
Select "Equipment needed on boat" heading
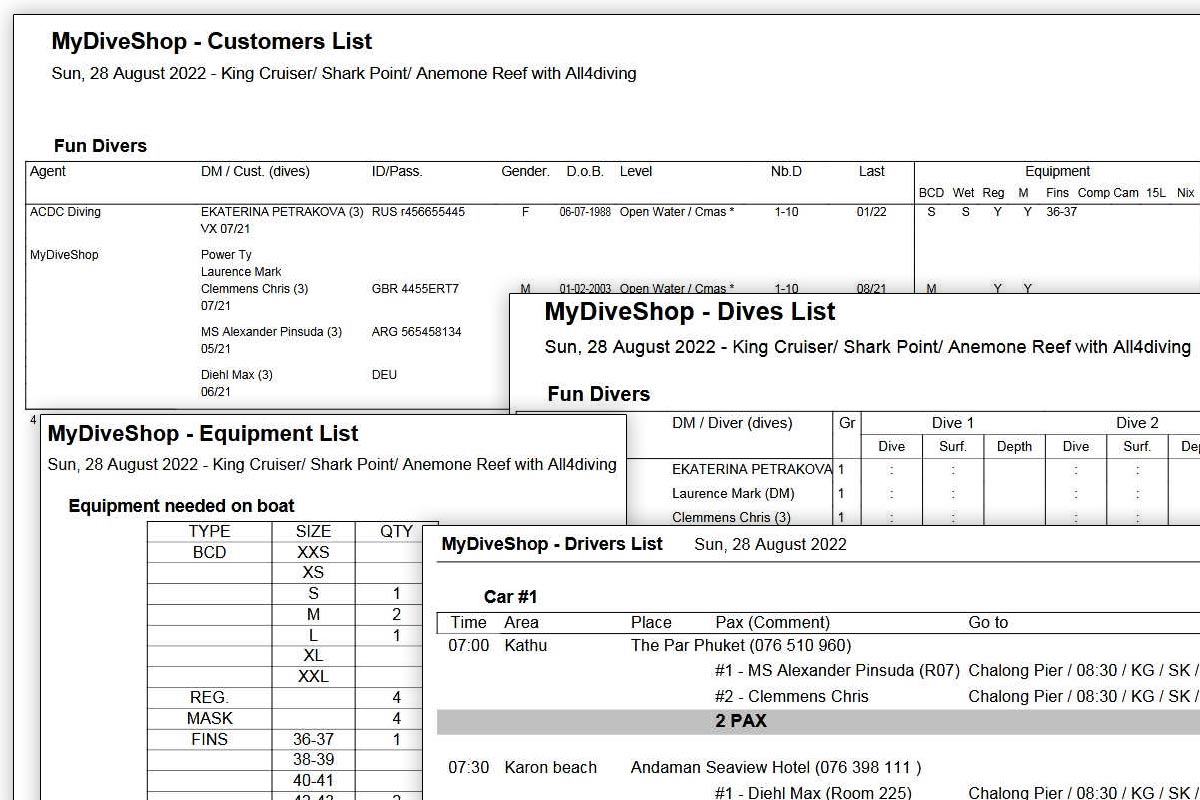181,506
